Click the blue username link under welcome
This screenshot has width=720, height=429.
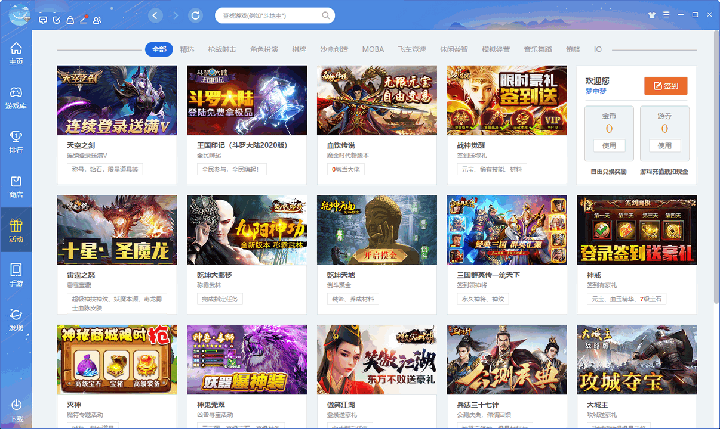point(596,91)
